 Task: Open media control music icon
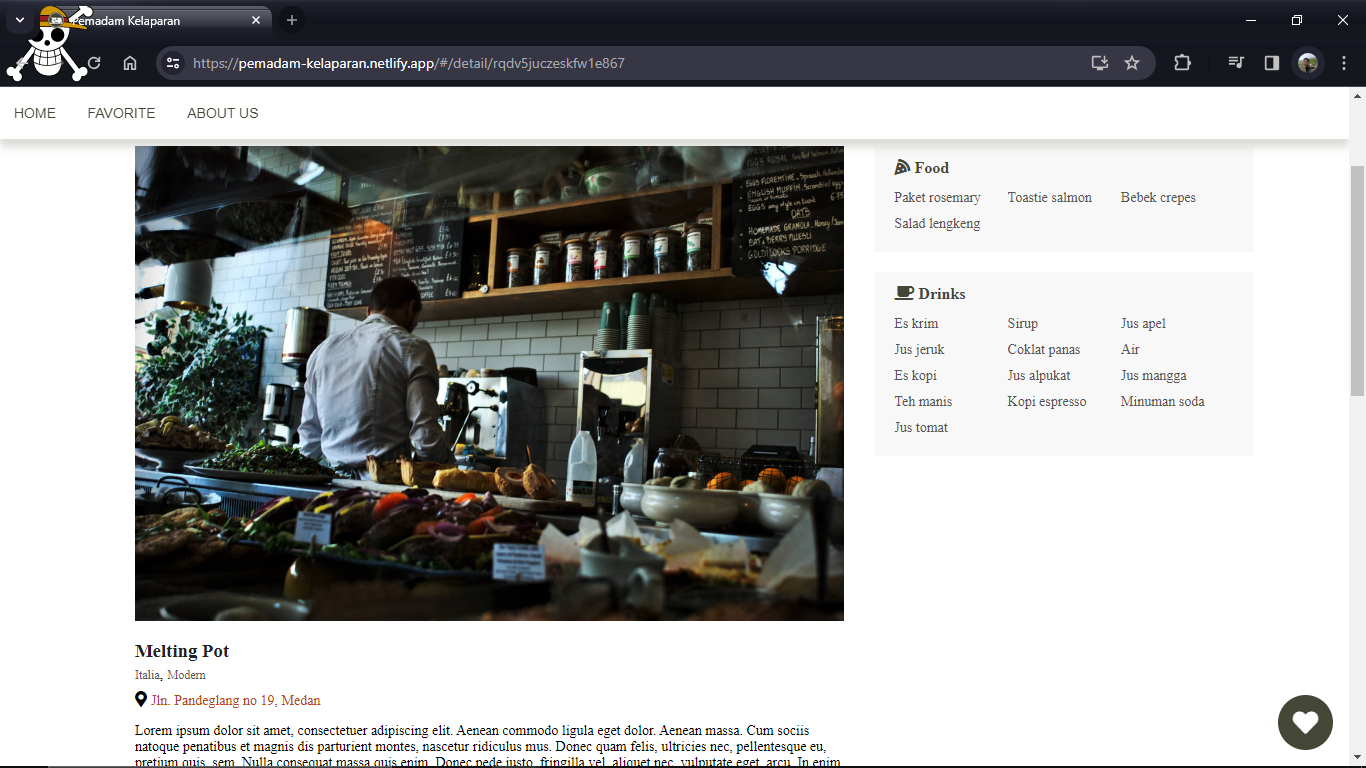pyautogui.click(x=1237, y=63)
